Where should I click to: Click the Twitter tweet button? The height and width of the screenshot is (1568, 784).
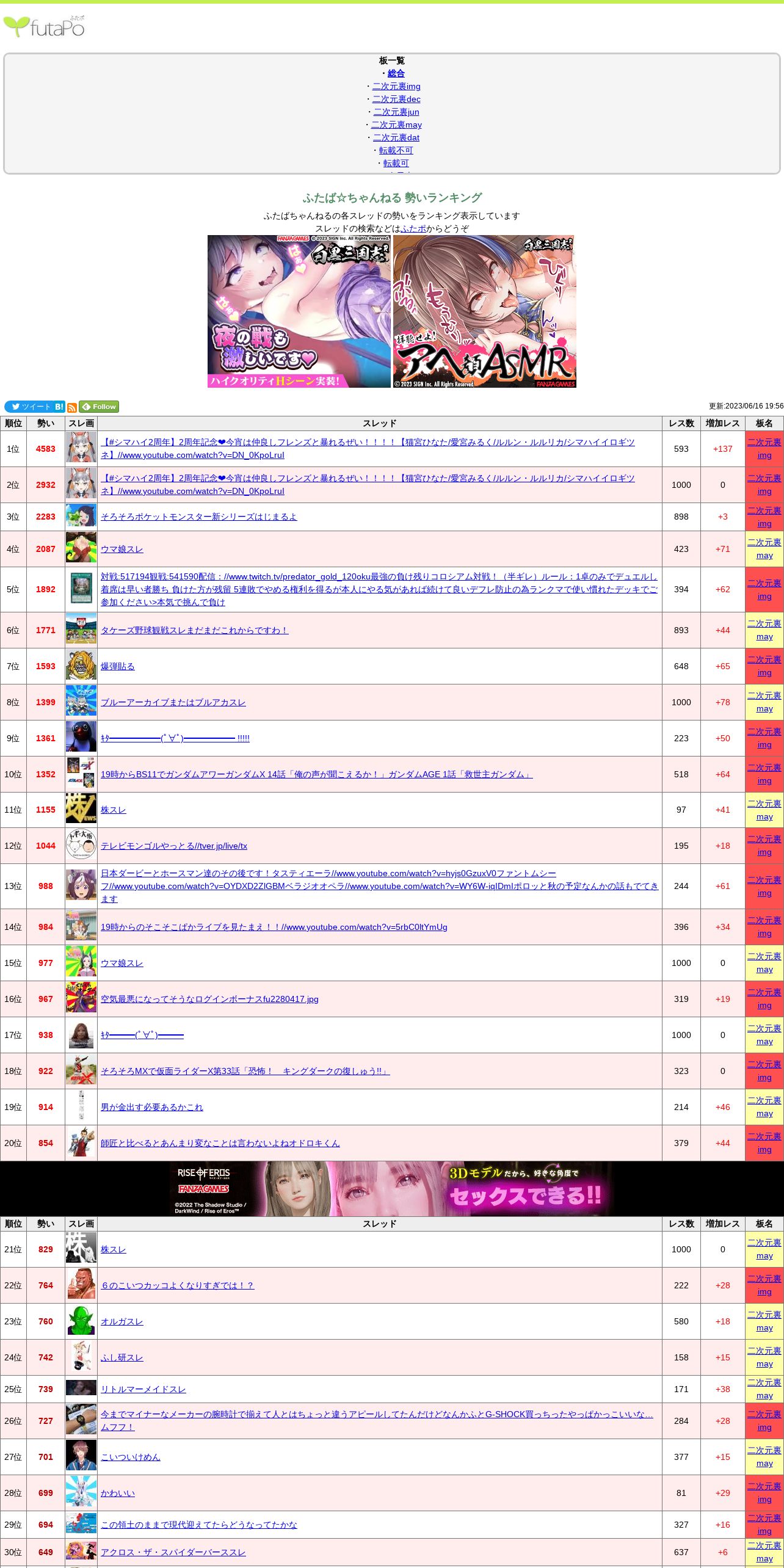(x=29, y=407)
